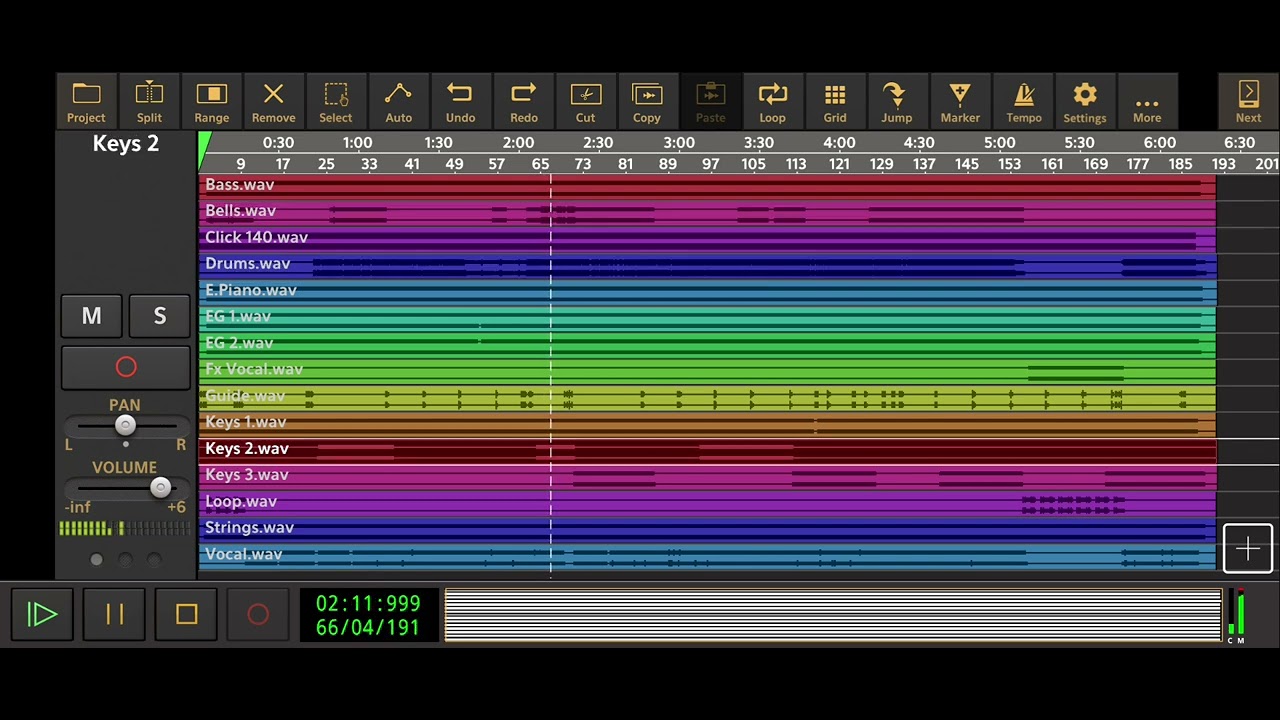Image resolution: width=1280 pixels, height=720 pixels.
Task: Click the green start marker on ruler
Action: tap(205, 151)
